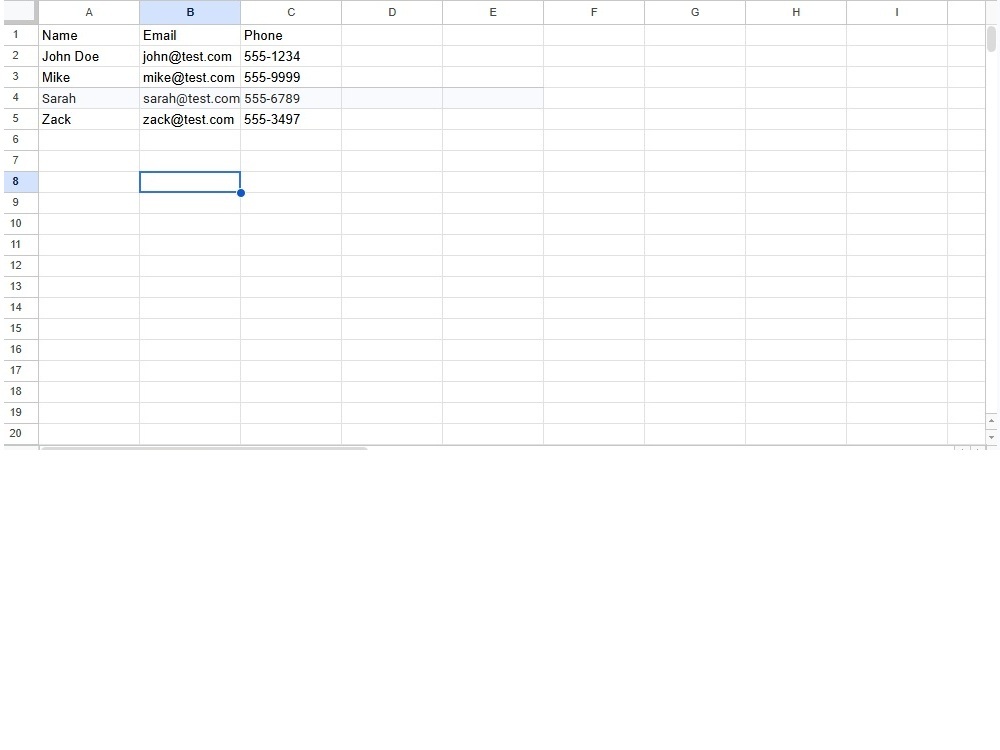Viewport: 1000px width, 750px height.
Task: Select entire column C header
Action: tap(291, 12)
